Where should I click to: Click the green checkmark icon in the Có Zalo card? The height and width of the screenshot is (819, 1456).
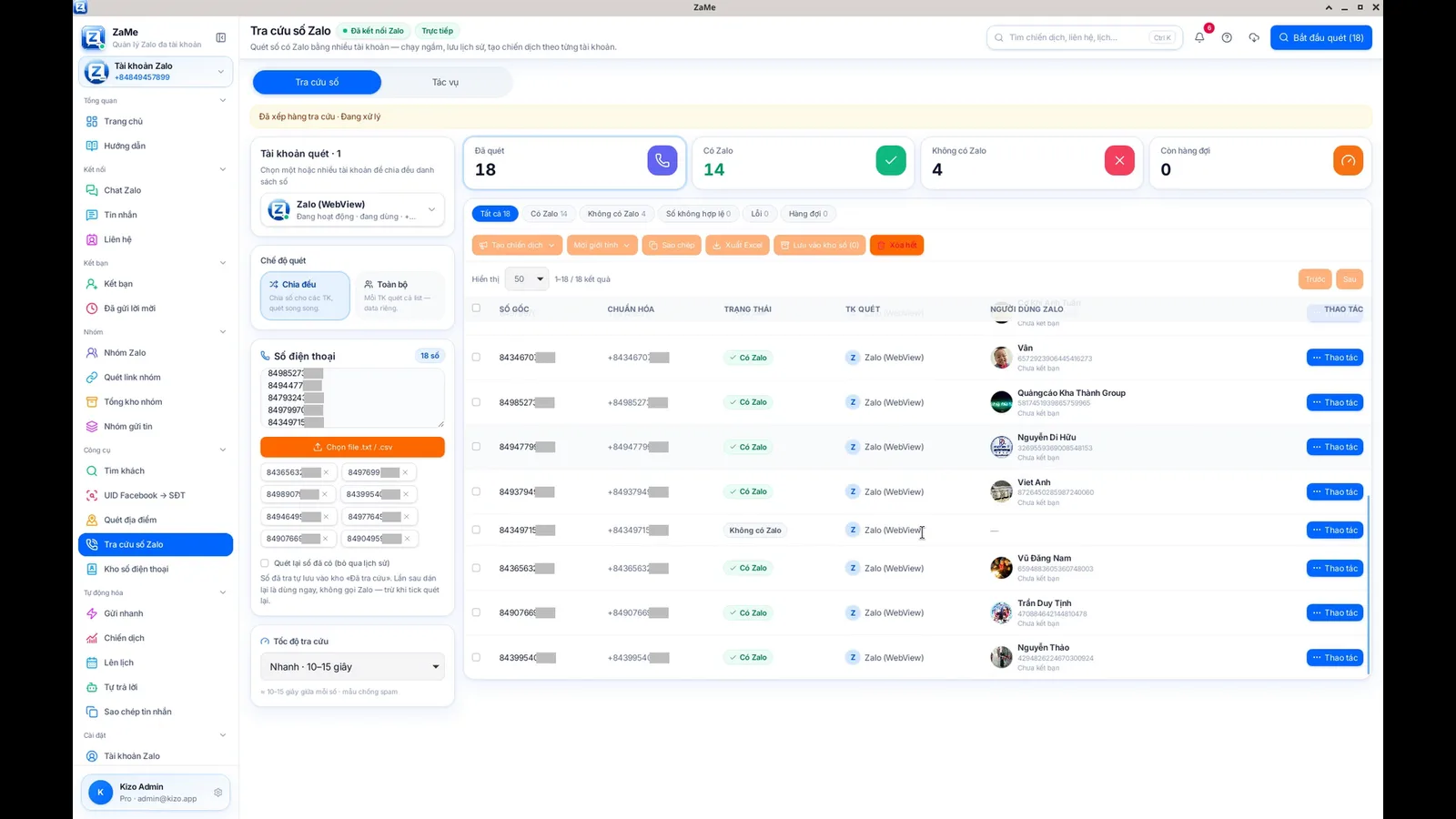[x=891, y=160]
